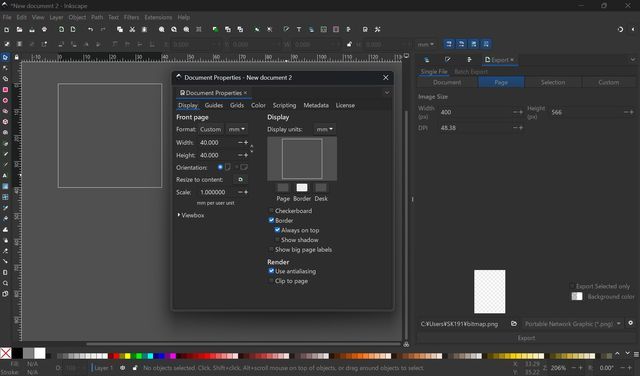Open the XML editor icon

coord(324,29)
